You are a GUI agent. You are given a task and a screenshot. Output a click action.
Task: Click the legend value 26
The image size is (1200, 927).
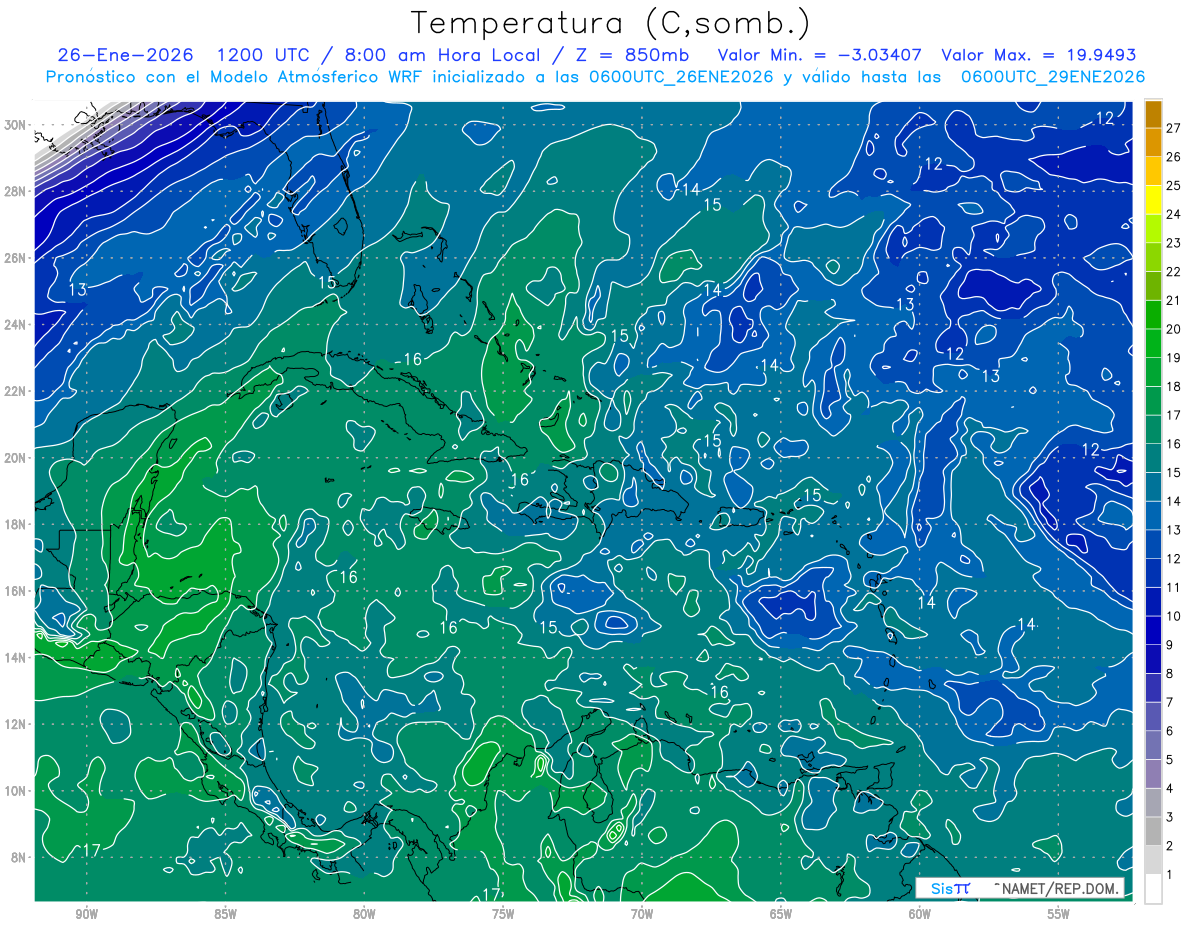pyautogui.click(x=1174, y=156)
